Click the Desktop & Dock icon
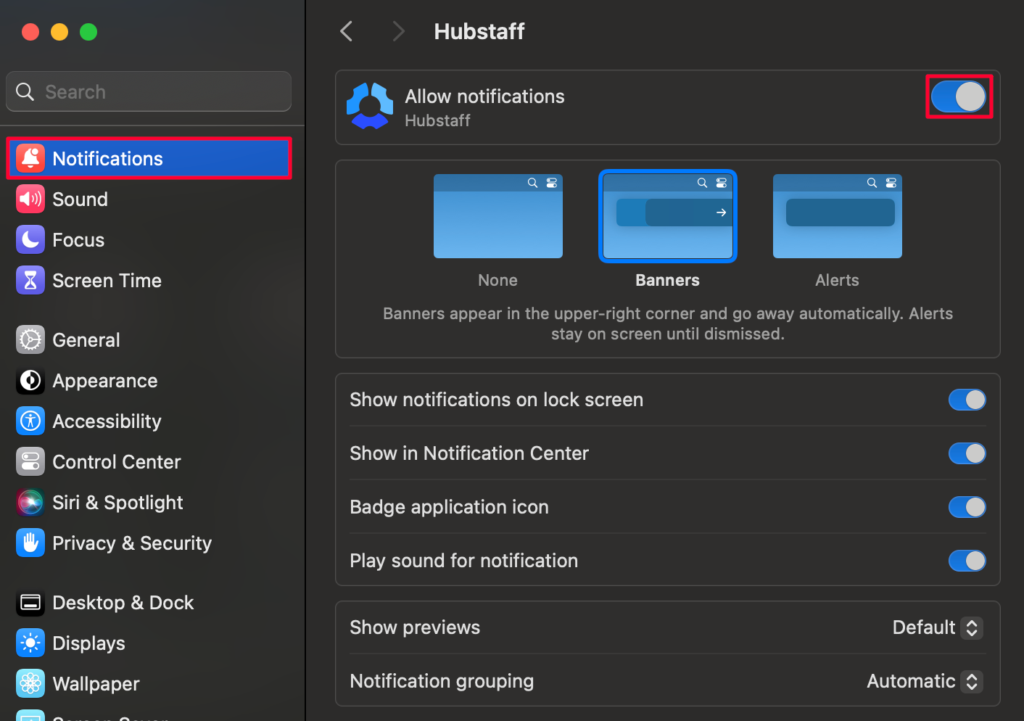This screenshot has height=721, width=1024. coord(30,602)
